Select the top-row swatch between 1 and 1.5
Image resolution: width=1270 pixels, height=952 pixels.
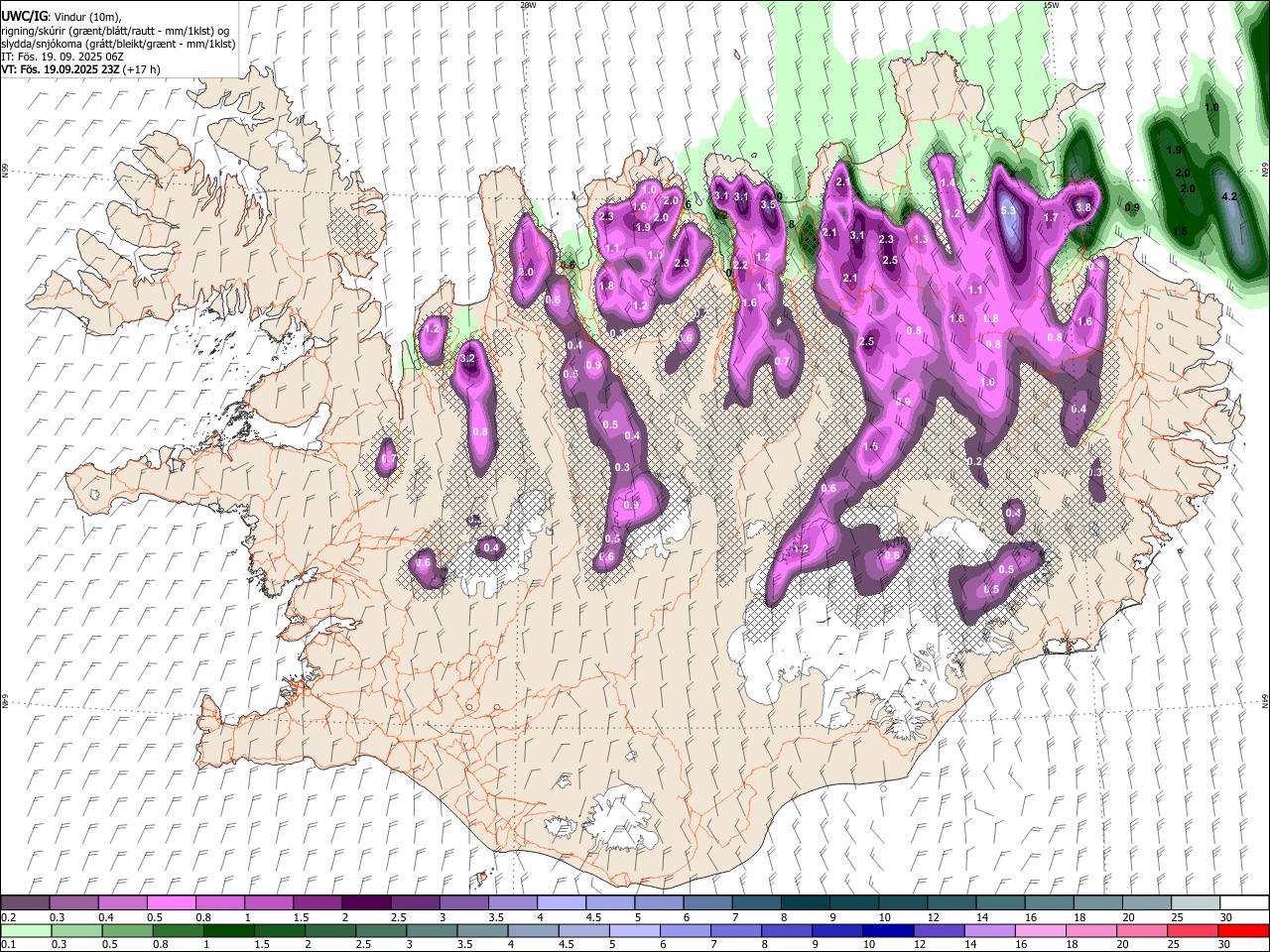pyautogui.click(x=268, y=903)
